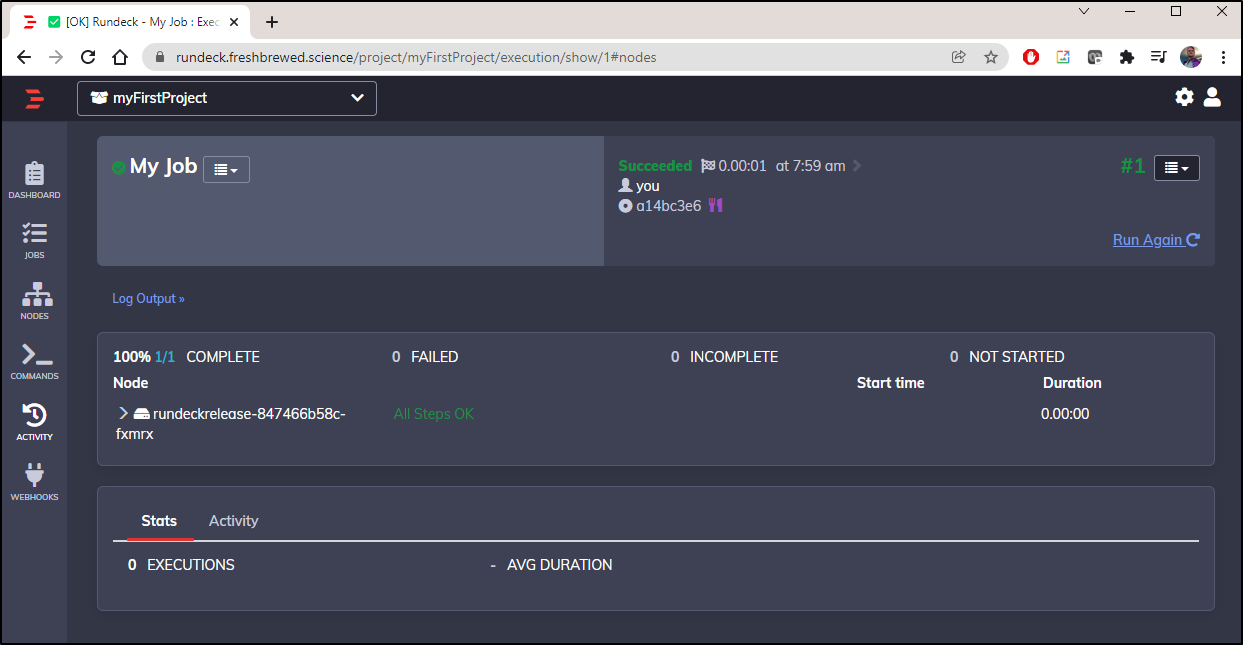Click the #1 execution number
This screenshot has height=645, width=1243.
[1132, 166]
